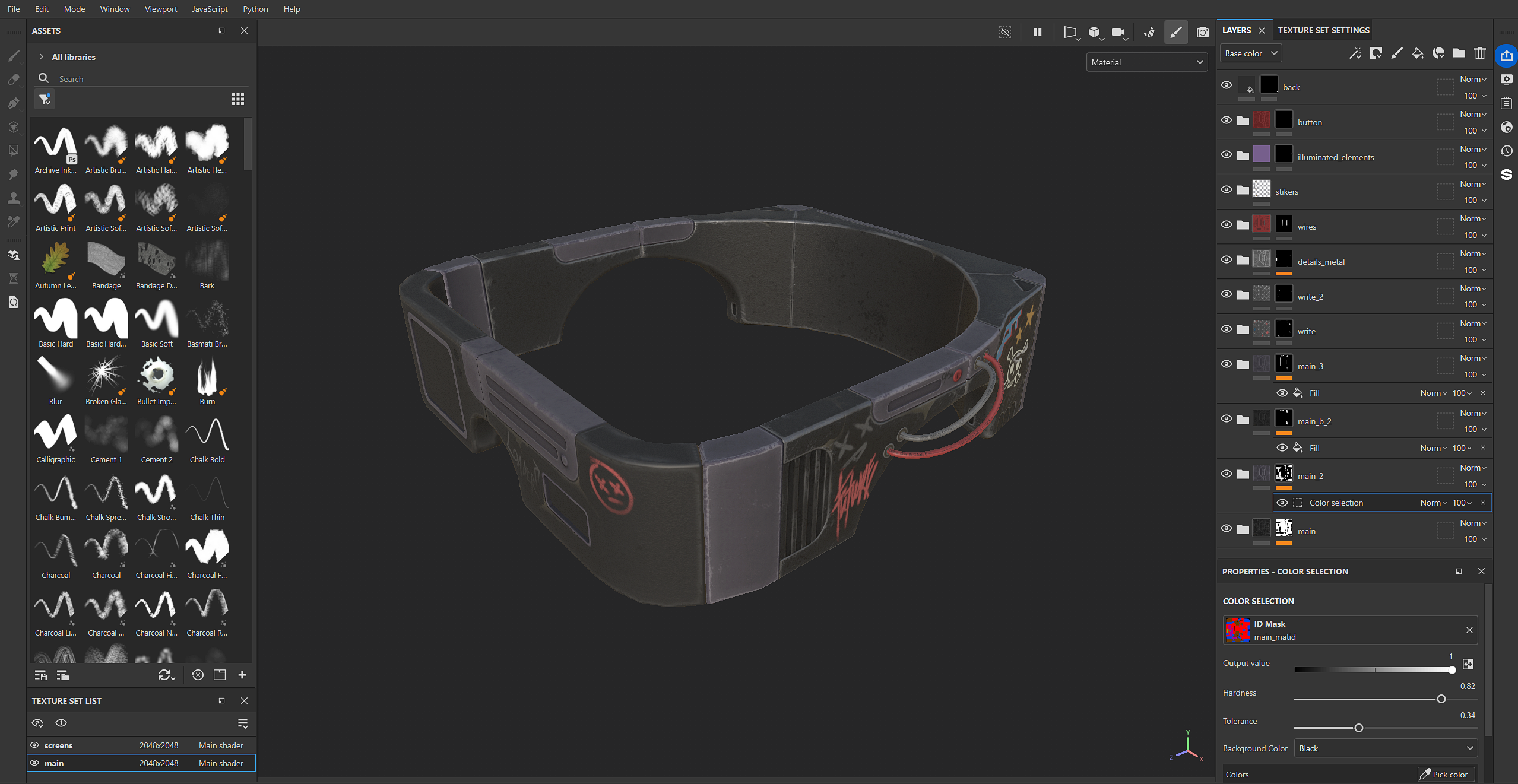Switch assets to grid view icon
Screen dimensions: 1518x784
click(238, 99)
